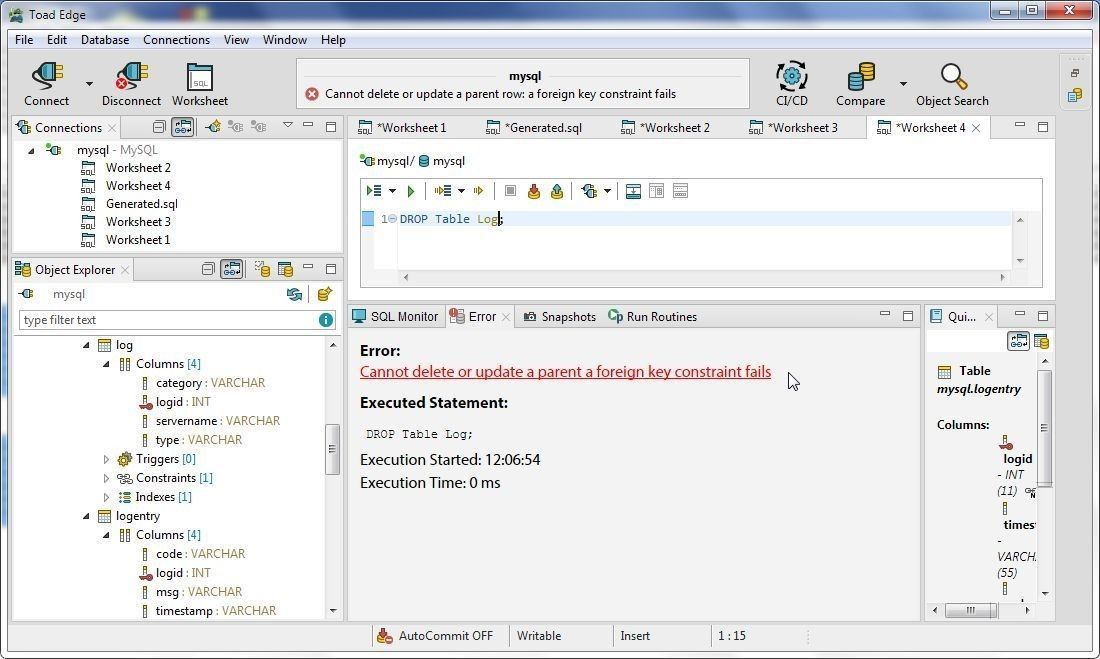Expand the Constraints [1] node
The width and height of the screenshot is (1100, 659).
click(106, 478)
